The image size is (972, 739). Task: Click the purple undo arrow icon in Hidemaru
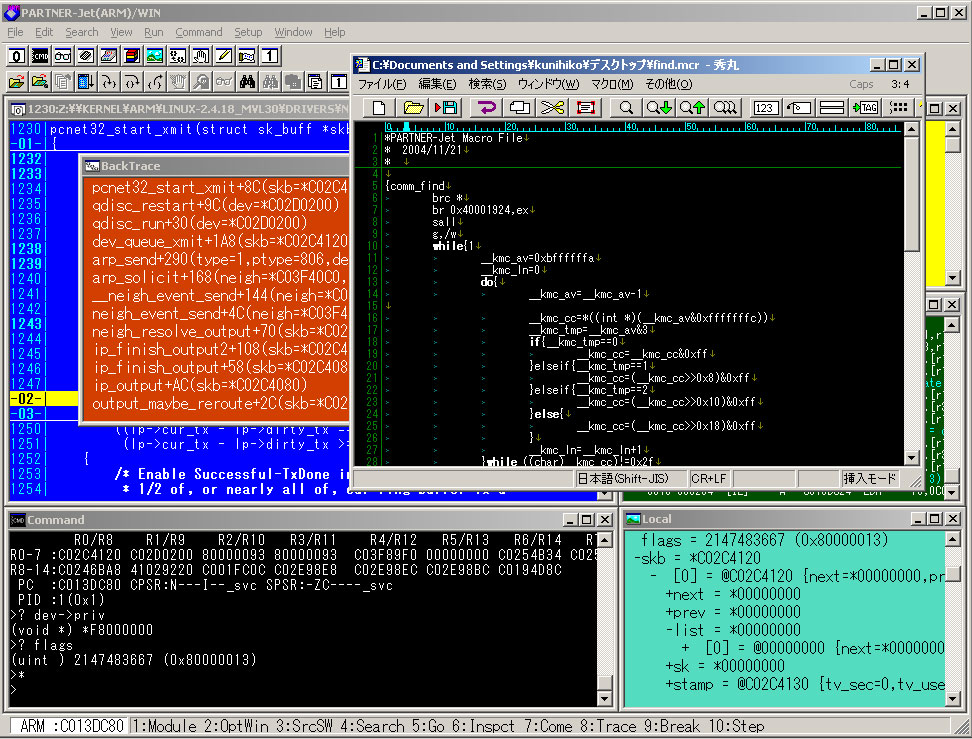pyautogui.click(x=487, y=108)
